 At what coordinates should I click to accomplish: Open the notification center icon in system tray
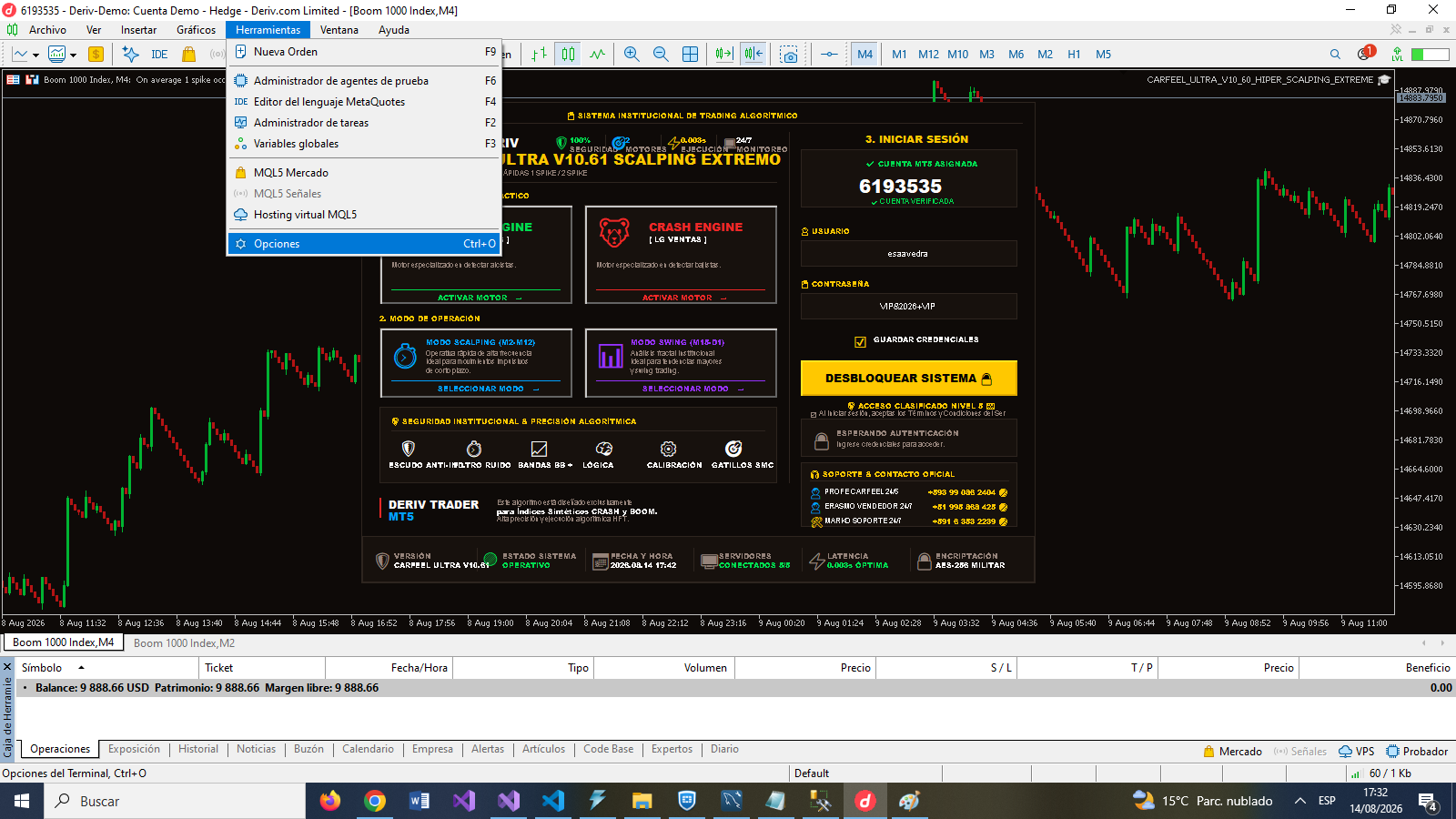pos(1430,802)
